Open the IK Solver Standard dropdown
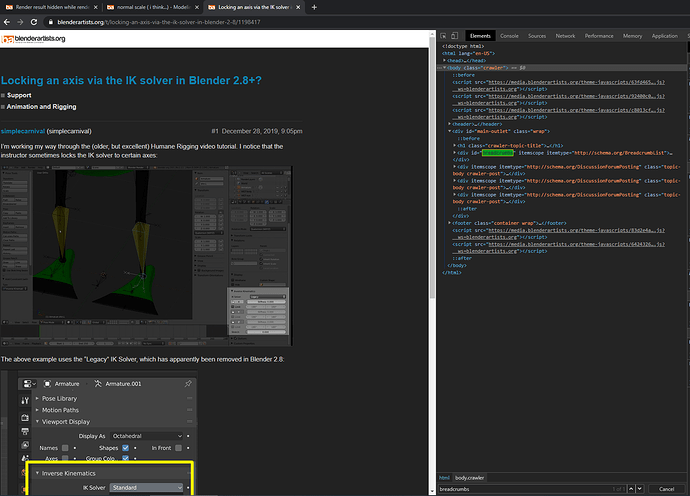Image resolution: width=690 pixels, height=496 pixels. 147,487
